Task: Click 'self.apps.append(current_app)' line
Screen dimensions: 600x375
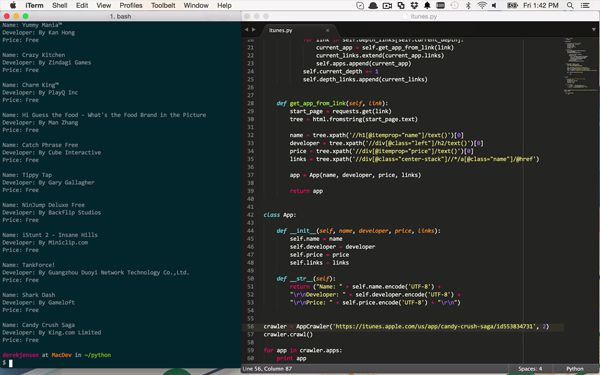Action: [x=364, y=64]
